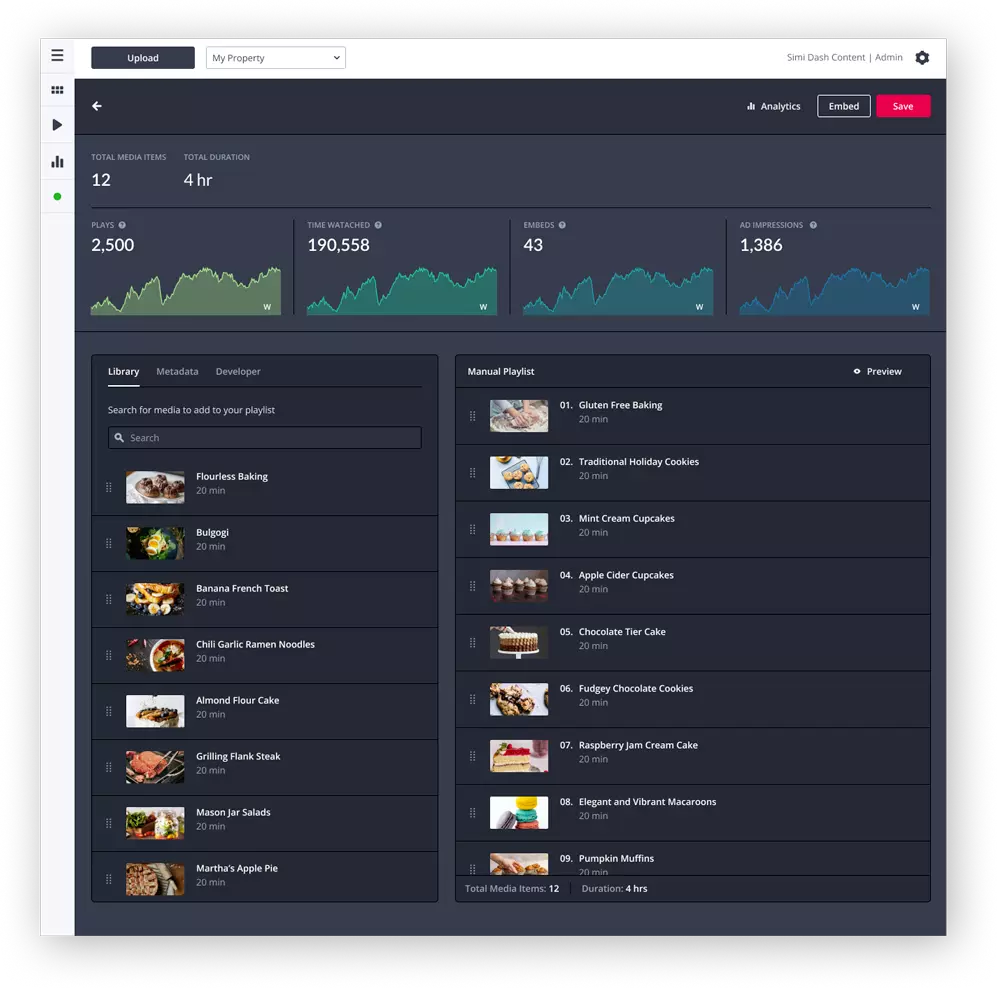Select the Chocolate Tier Cake thumbnail
The height and width of the screenshot is (988, 997).
click(519, 642)
